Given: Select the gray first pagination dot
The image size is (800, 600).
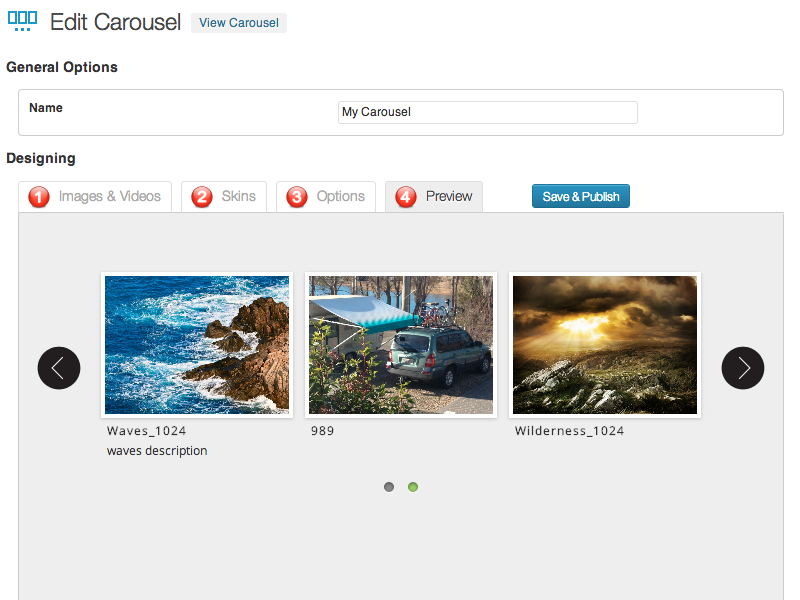Looking at the screenshot, I should pos(389,487).
